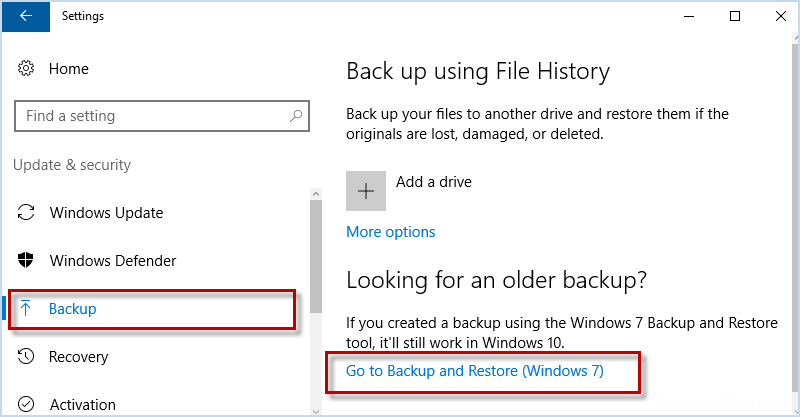Click the Windows Defender shield icon
Screen dimensions: 800x417
pyautogui.click(x=27, y=261)
